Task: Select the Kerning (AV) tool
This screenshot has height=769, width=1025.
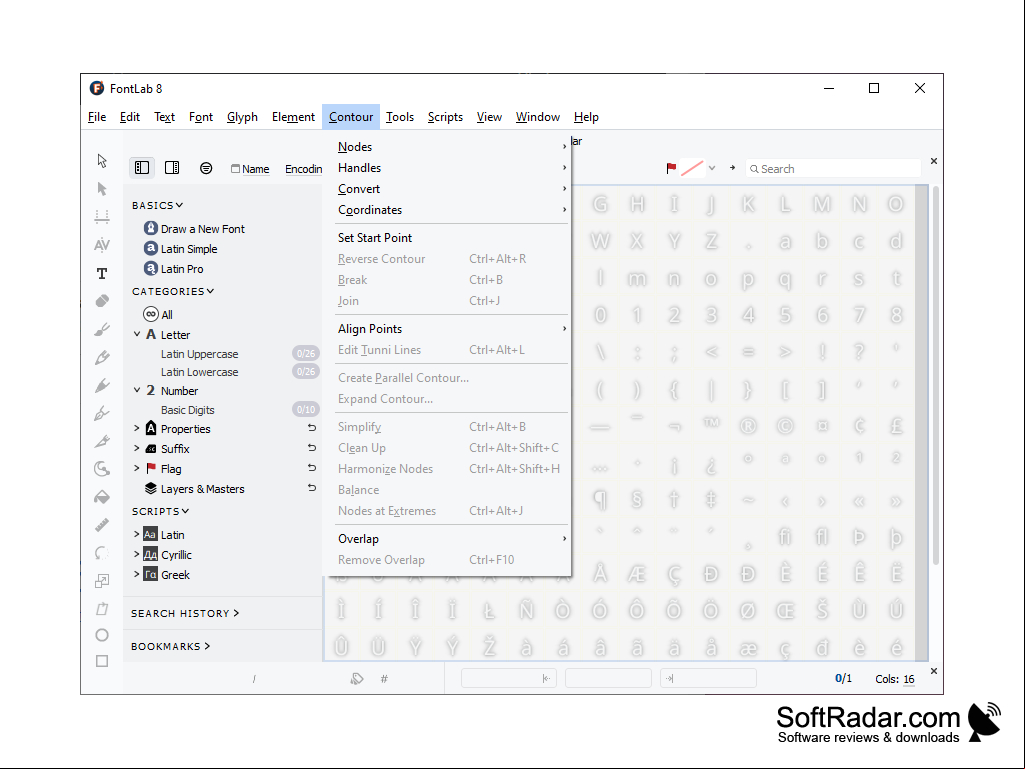Action: 102,245
